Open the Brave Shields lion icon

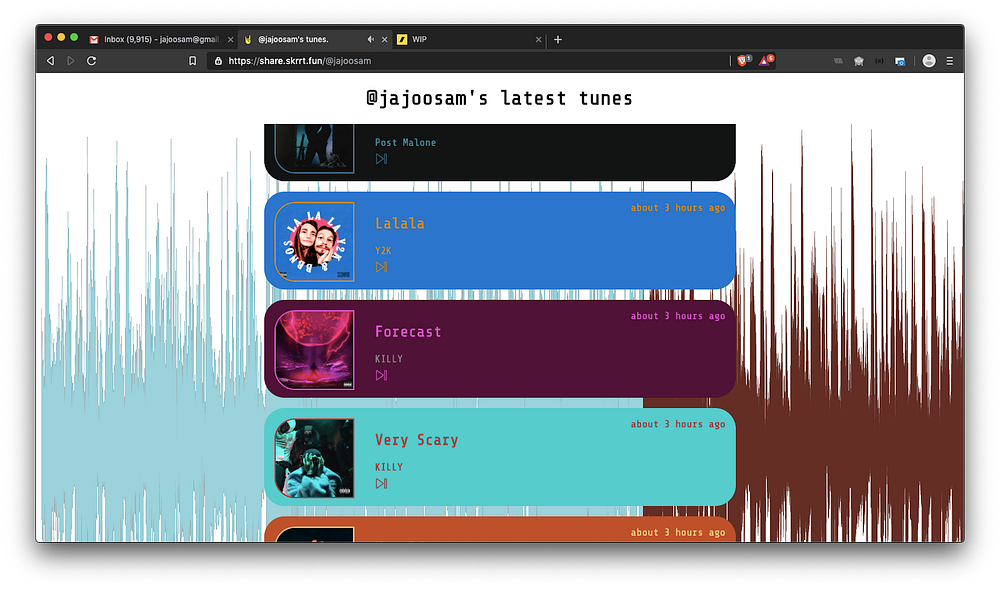point(743,61)
